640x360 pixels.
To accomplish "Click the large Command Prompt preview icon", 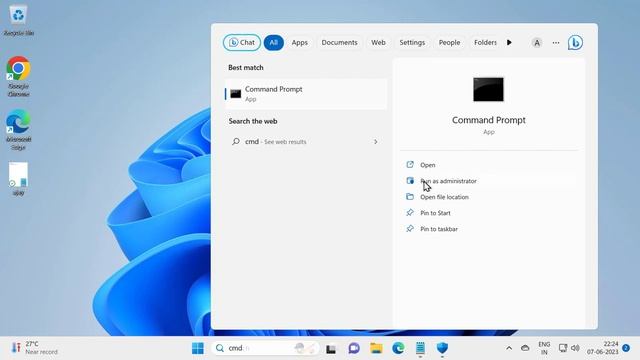I will [x=488, y=89].
